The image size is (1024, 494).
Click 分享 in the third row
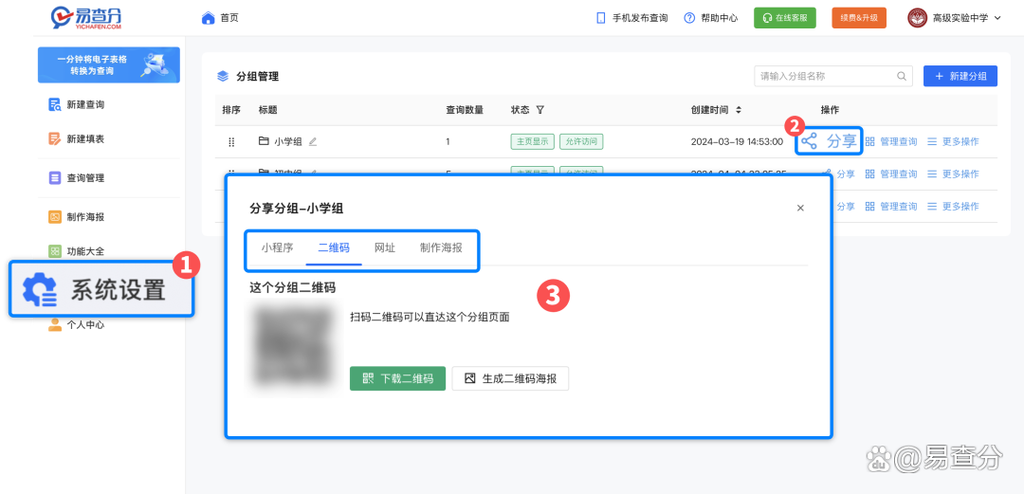click(x=844, y=206)
